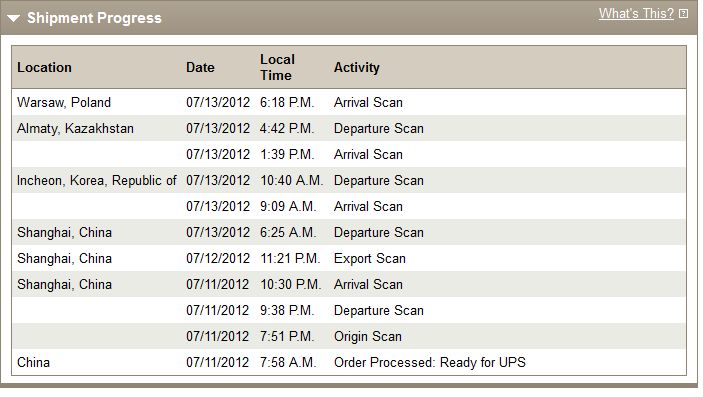This screenshot has width=703, height=397.
Task: Click the Activity column header
Action: [x=356, y=67]
